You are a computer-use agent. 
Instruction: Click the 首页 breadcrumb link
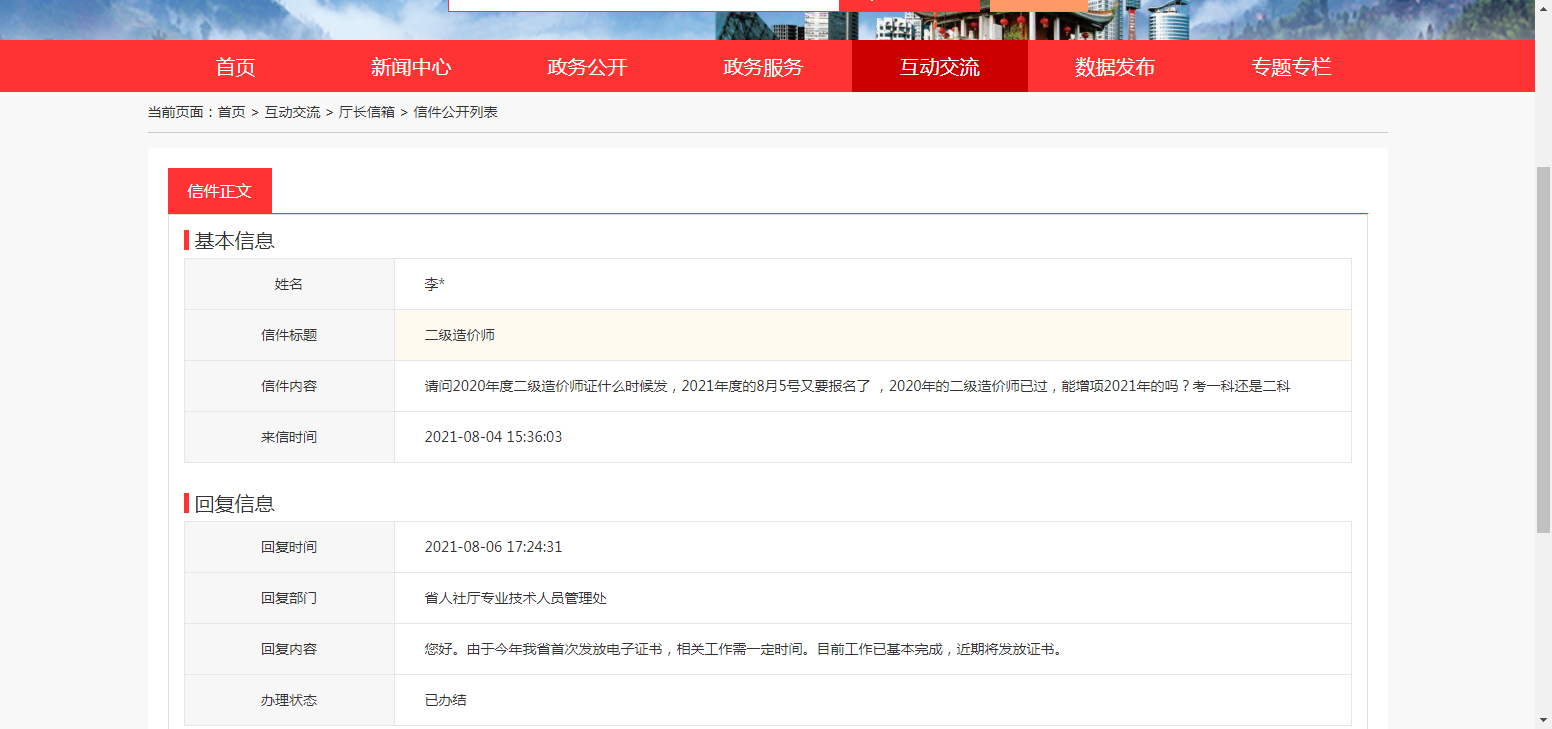(x=232, y=112)
